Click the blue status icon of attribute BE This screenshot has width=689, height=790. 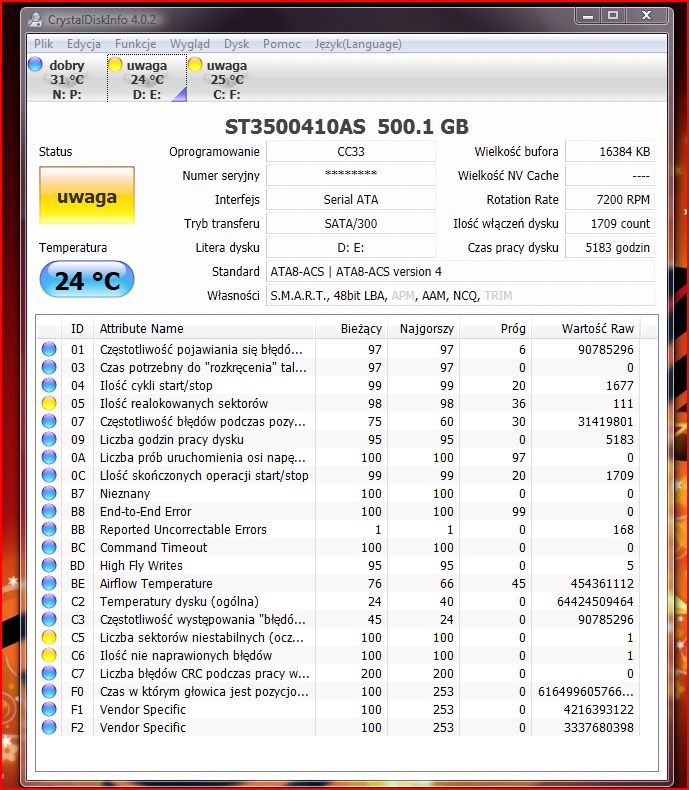click(x=49, y=583)
